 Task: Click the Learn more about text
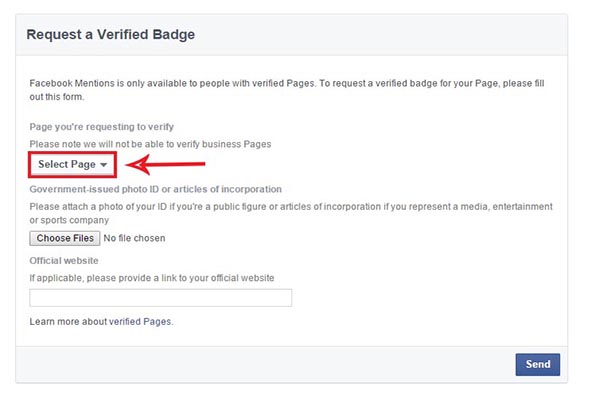[x=68, y=322]
